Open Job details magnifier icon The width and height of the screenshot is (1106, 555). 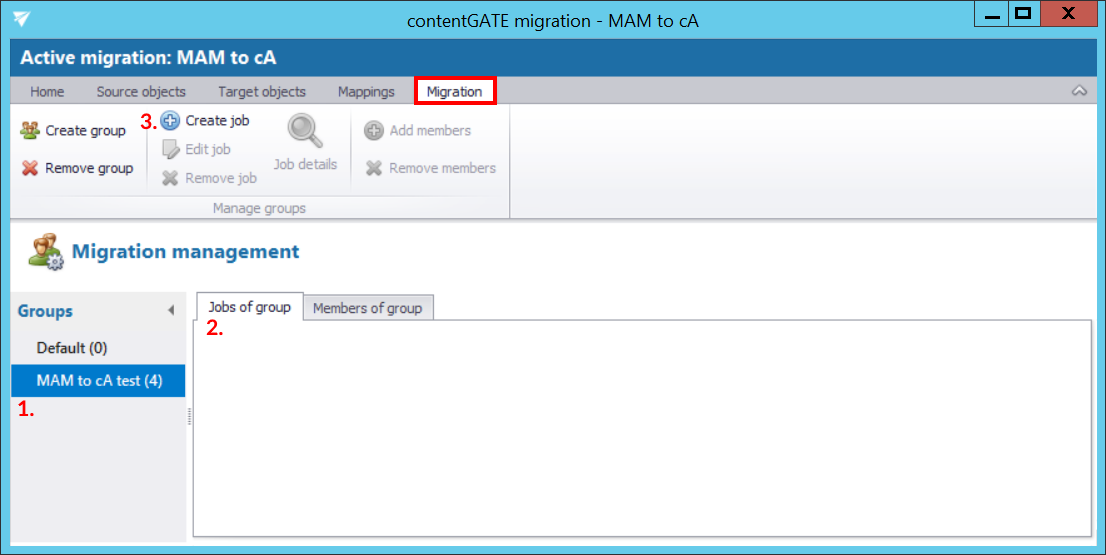pyautogui.click(x=305, y=131)
